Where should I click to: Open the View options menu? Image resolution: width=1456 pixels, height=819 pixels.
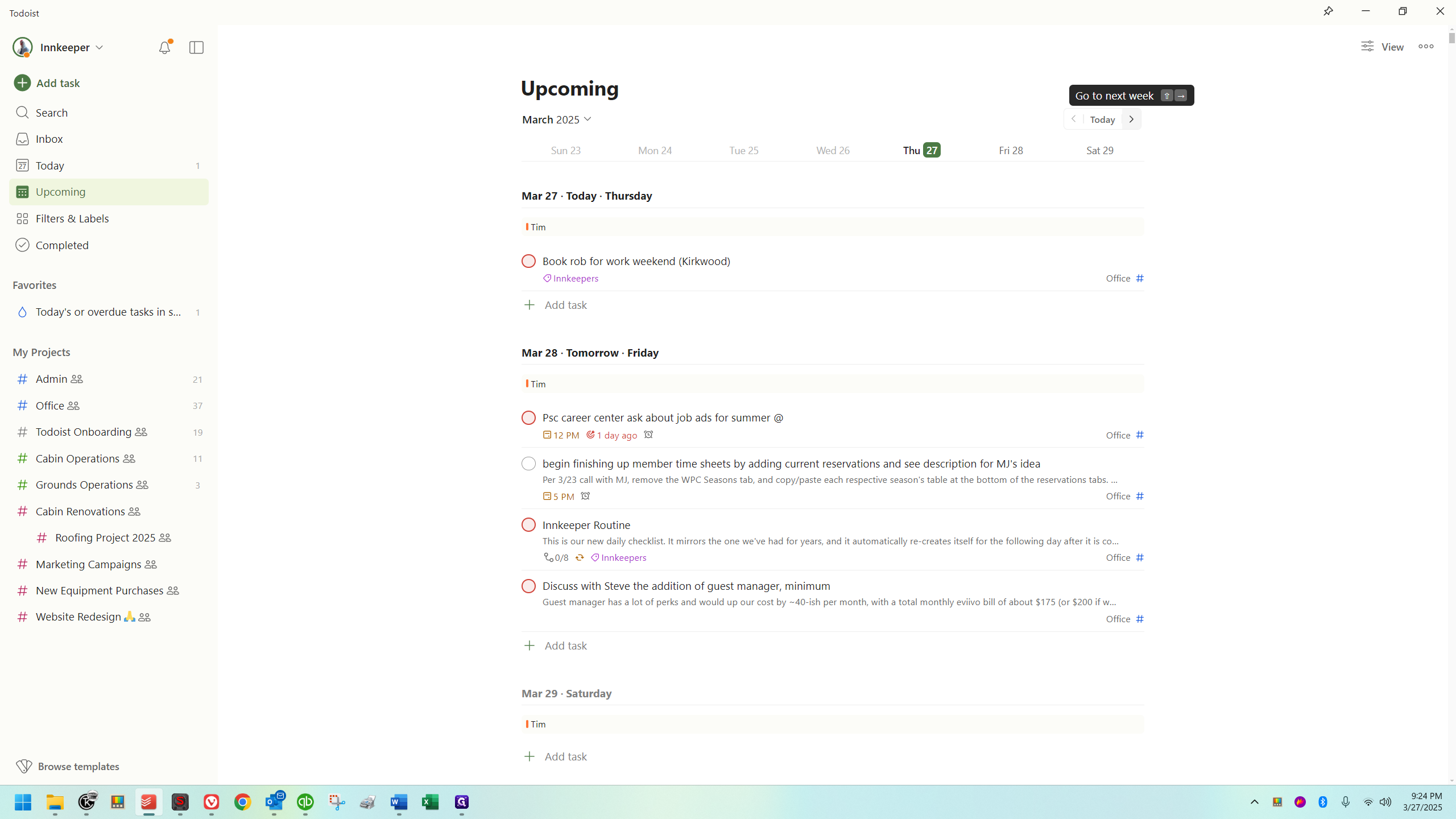click(x=1382, y=47)
